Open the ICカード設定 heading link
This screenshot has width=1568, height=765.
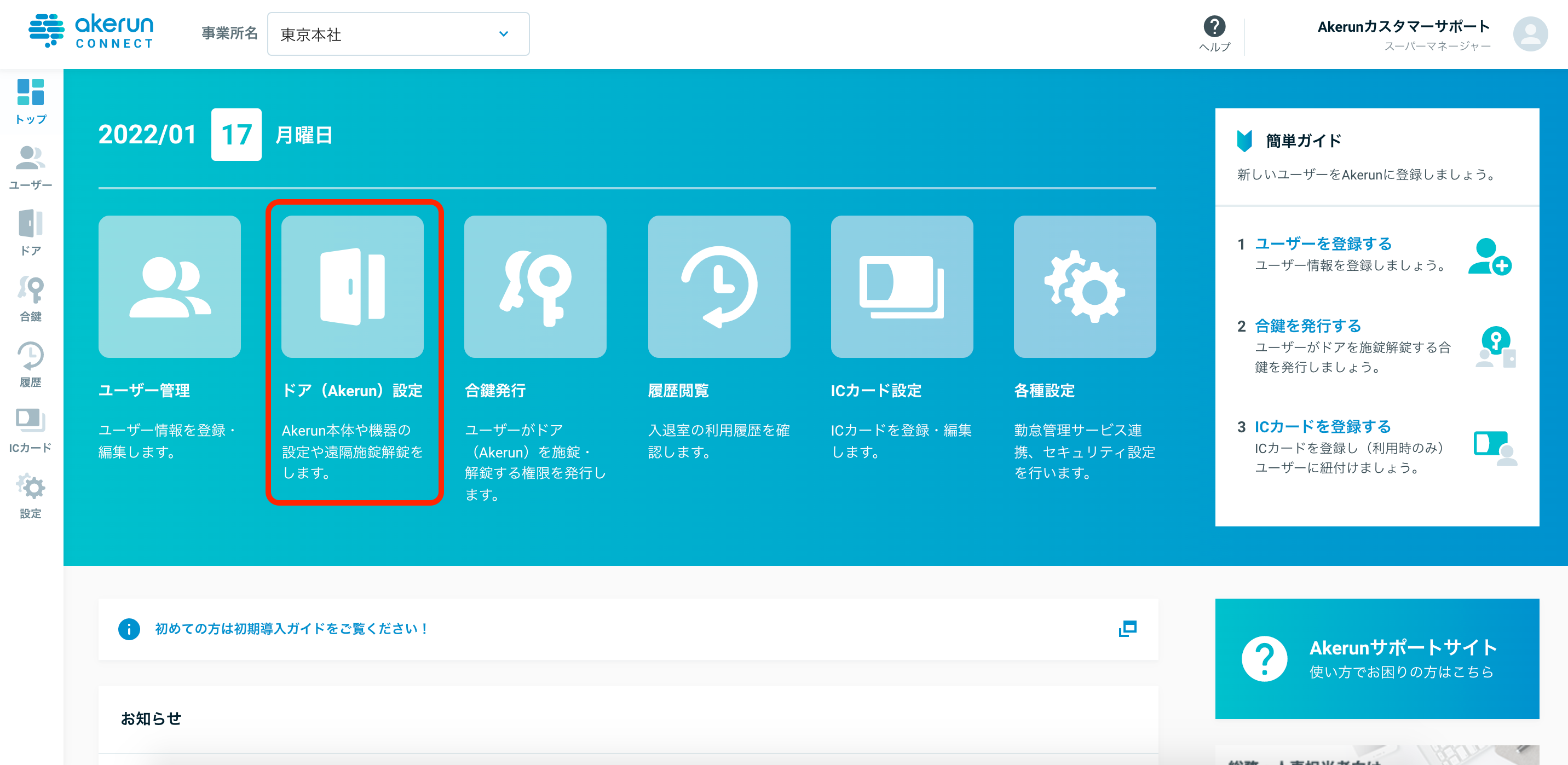877,390
